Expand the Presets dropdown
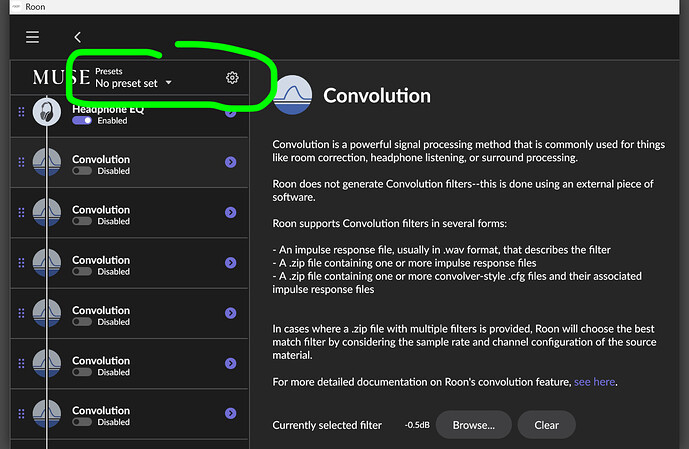The width and height of the screenshot is (689, 449). [x=134, y=83]
